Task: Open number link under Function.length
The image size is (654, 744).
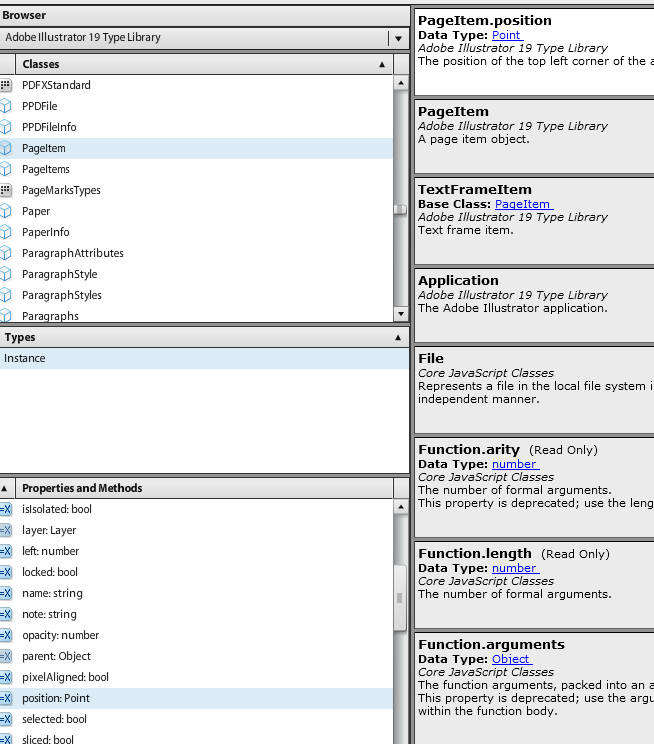Action: point(515,568)
